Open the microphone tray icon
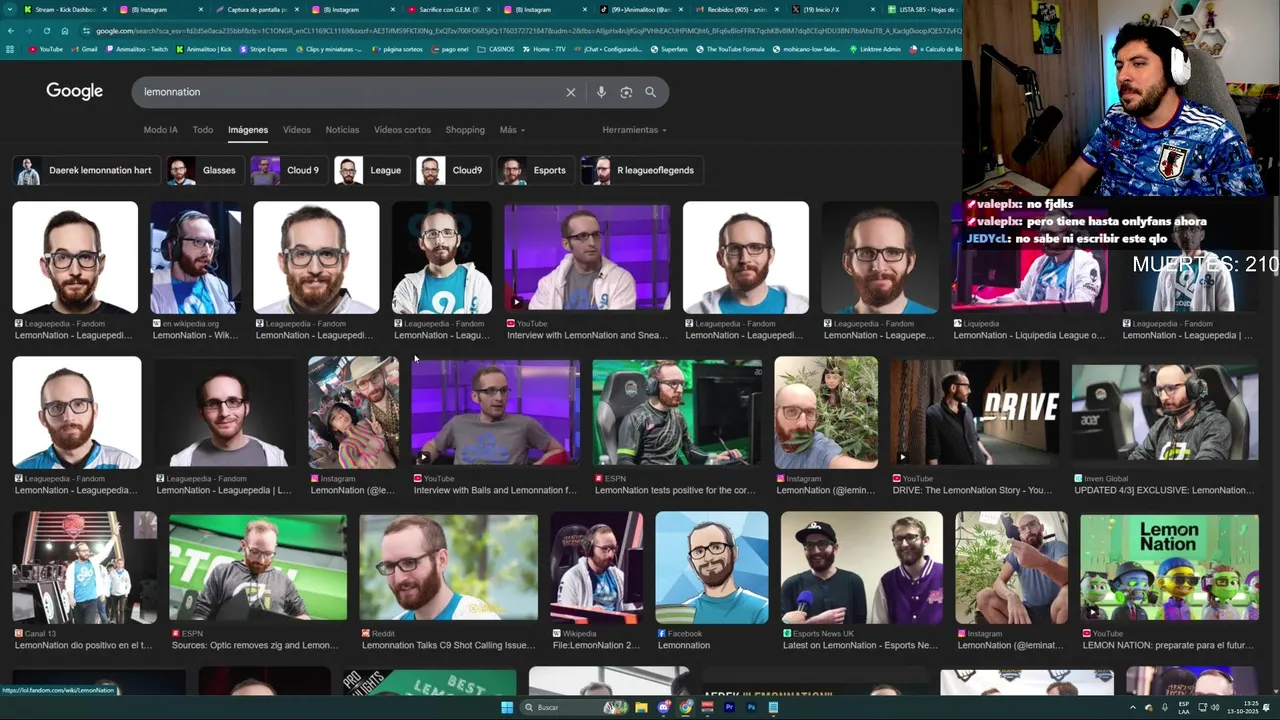This screenshot has width=1280, height=720. tap(1164, 707)
